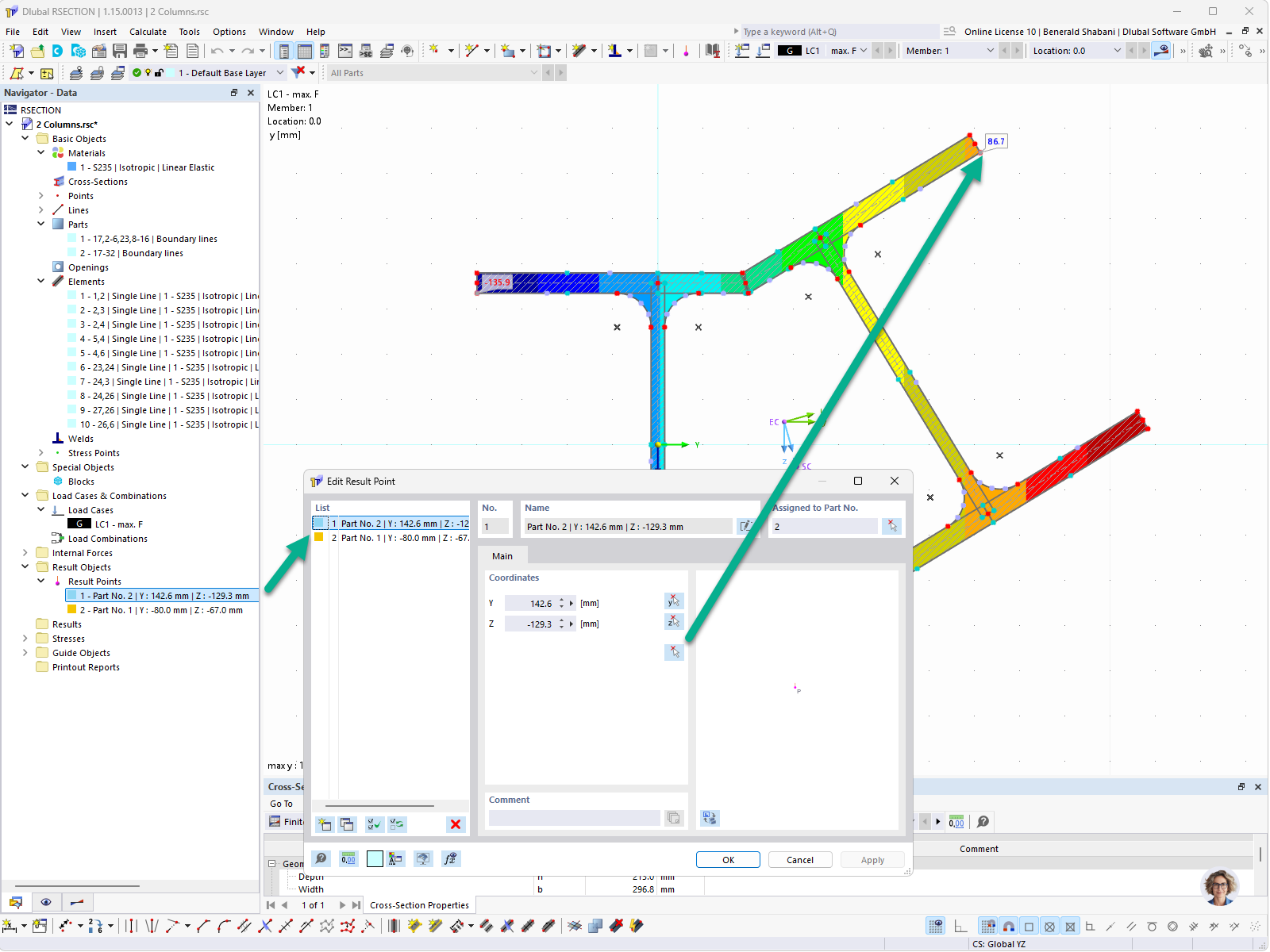Expand the Stress Points tree node
This screenshot has width=1270, height=952.
(41, 452)
